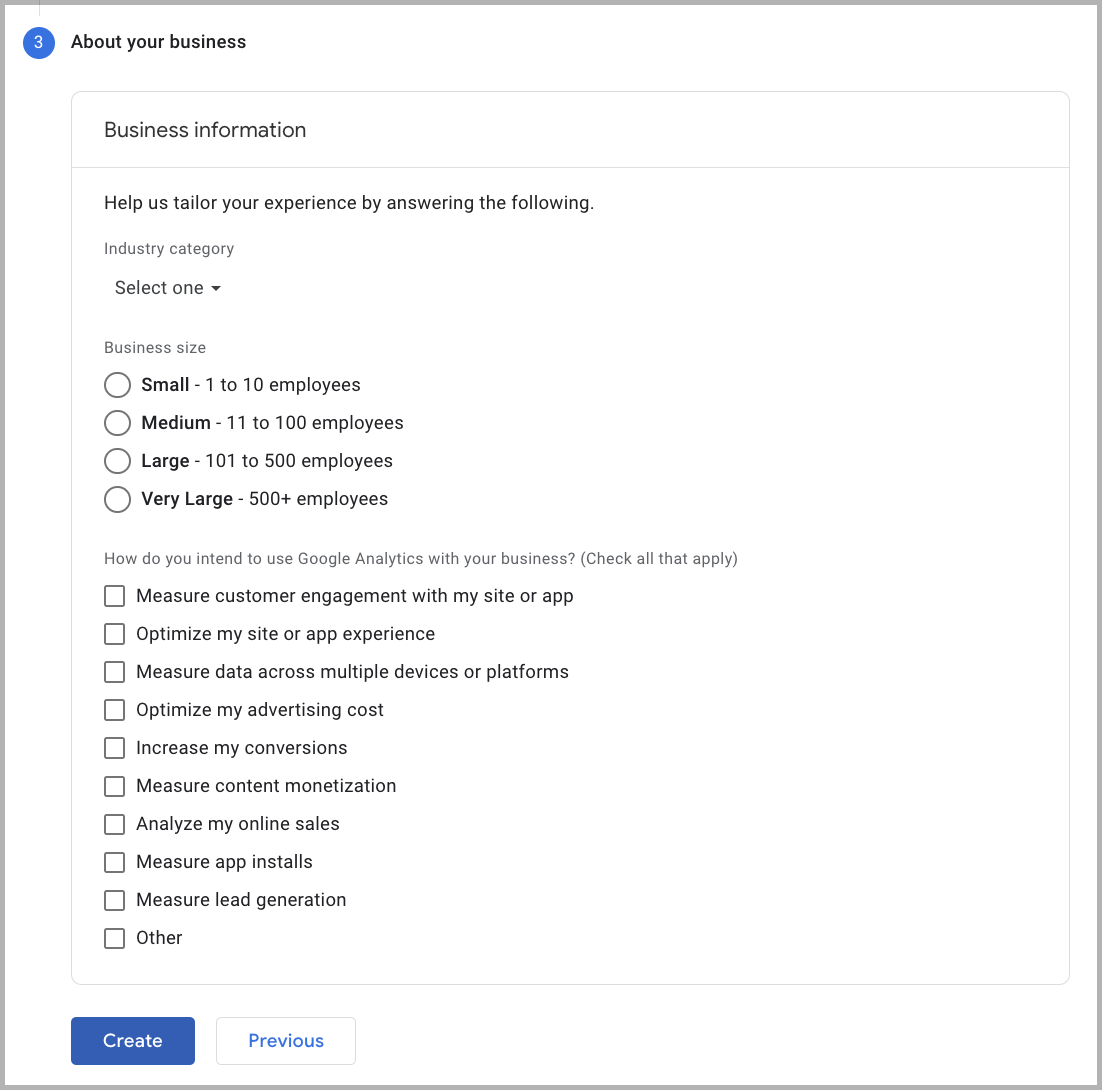This screenshot has width=1102, height=1090.
Task: Open the Industry category dropdown
Action: pyautogui.click(x=167, y=288)
